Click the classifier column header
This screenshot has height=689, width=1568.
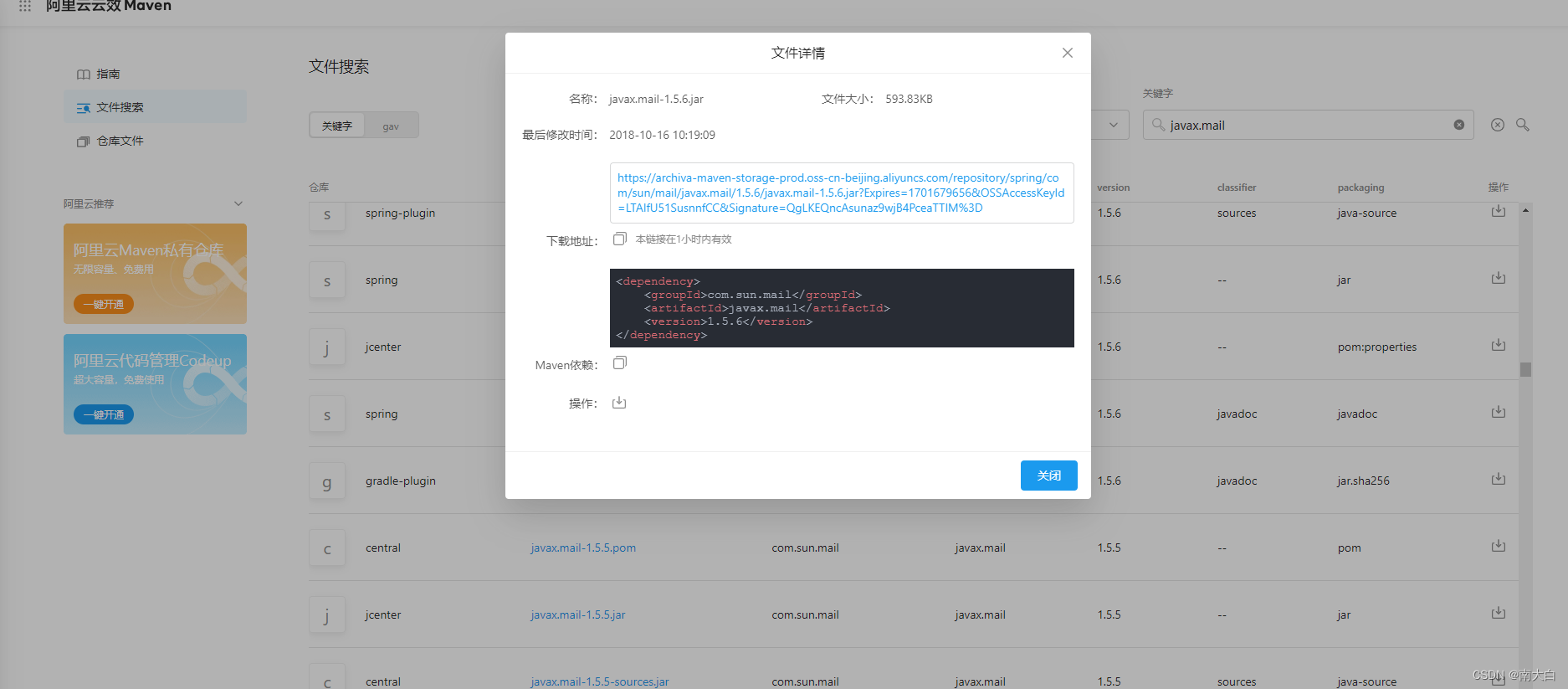[x=1237, y=188]
